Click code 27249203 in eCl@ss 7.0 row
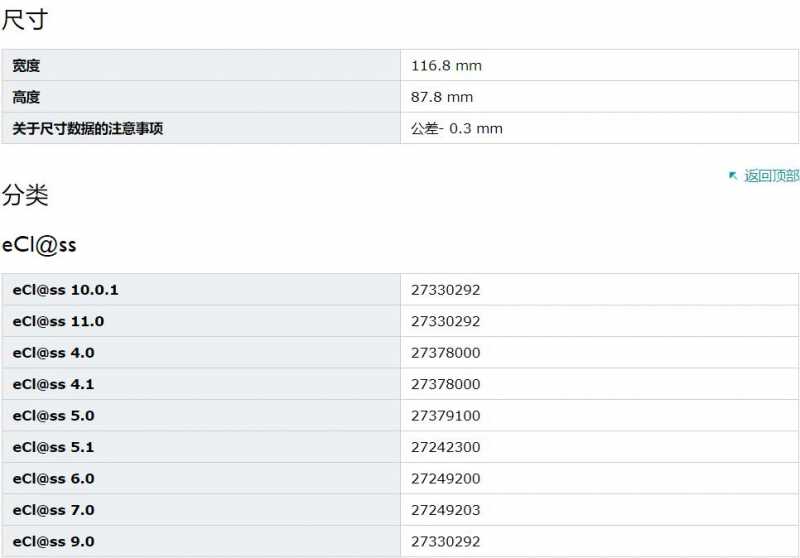Image resolution: width=800 pixels, height=558 pixels. click(x=445, y=510)
